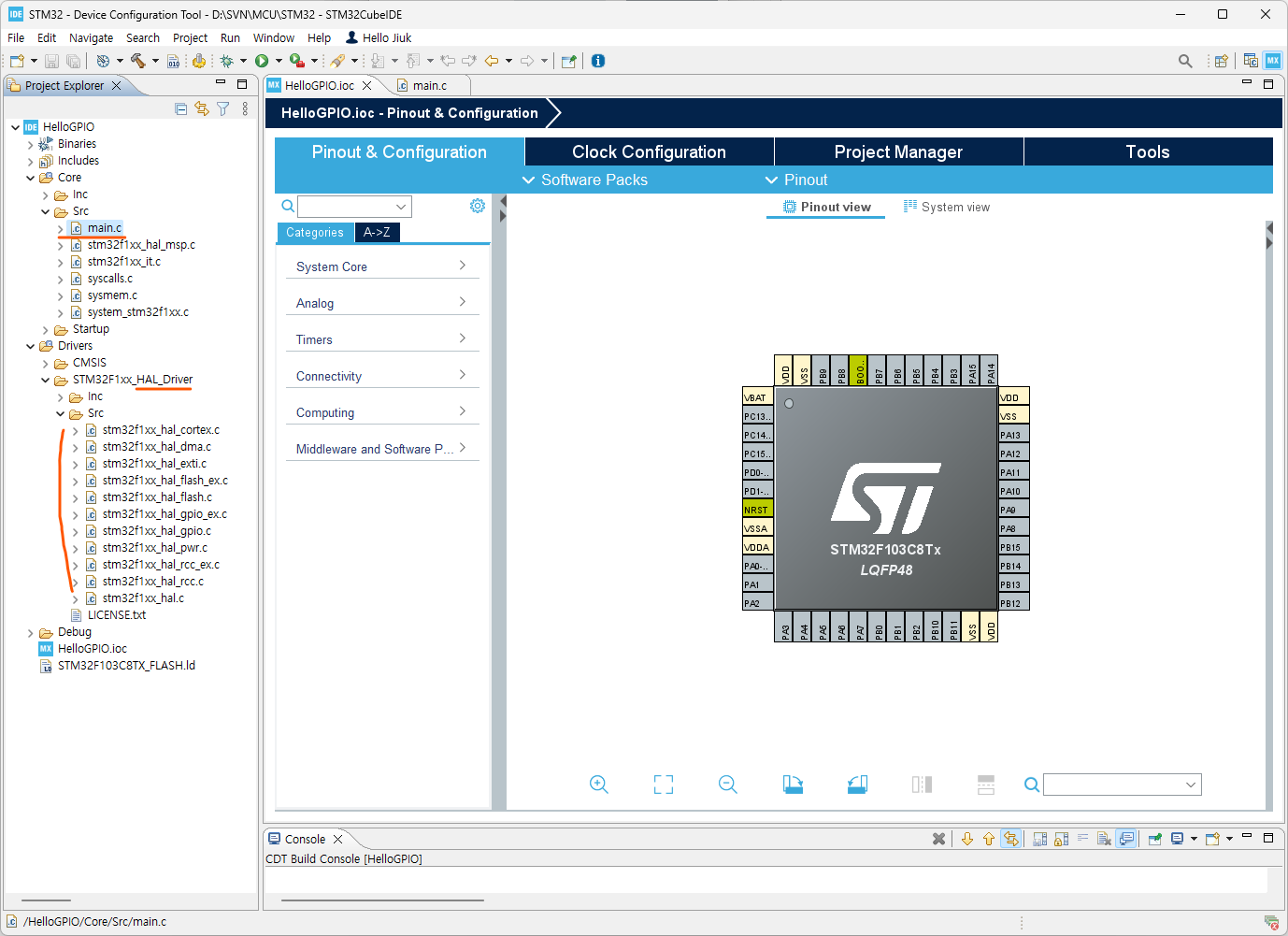Rotate the chip clockwise icon
Viewport: 1288px width, 936px height.
point(793,785)
